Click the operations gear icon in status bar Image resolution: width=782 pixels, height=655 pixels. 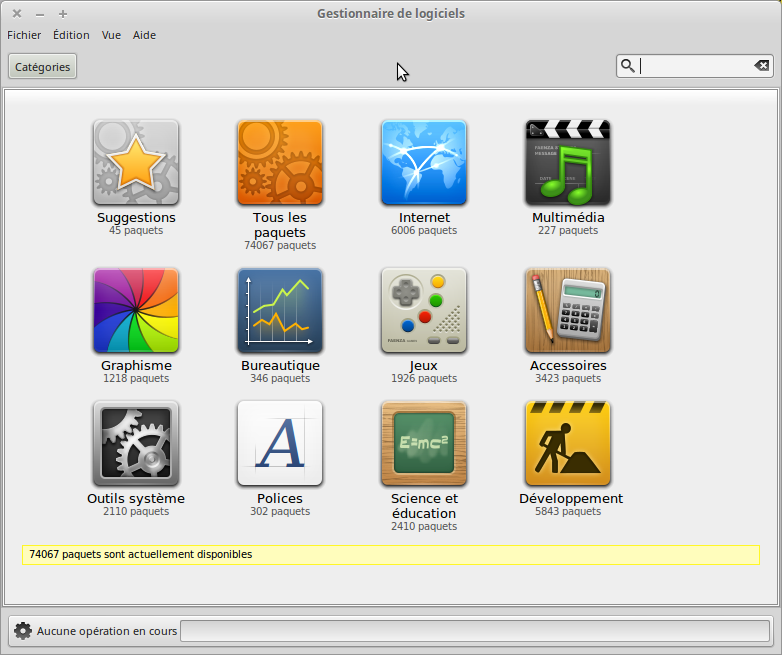[x=23, y=631]
